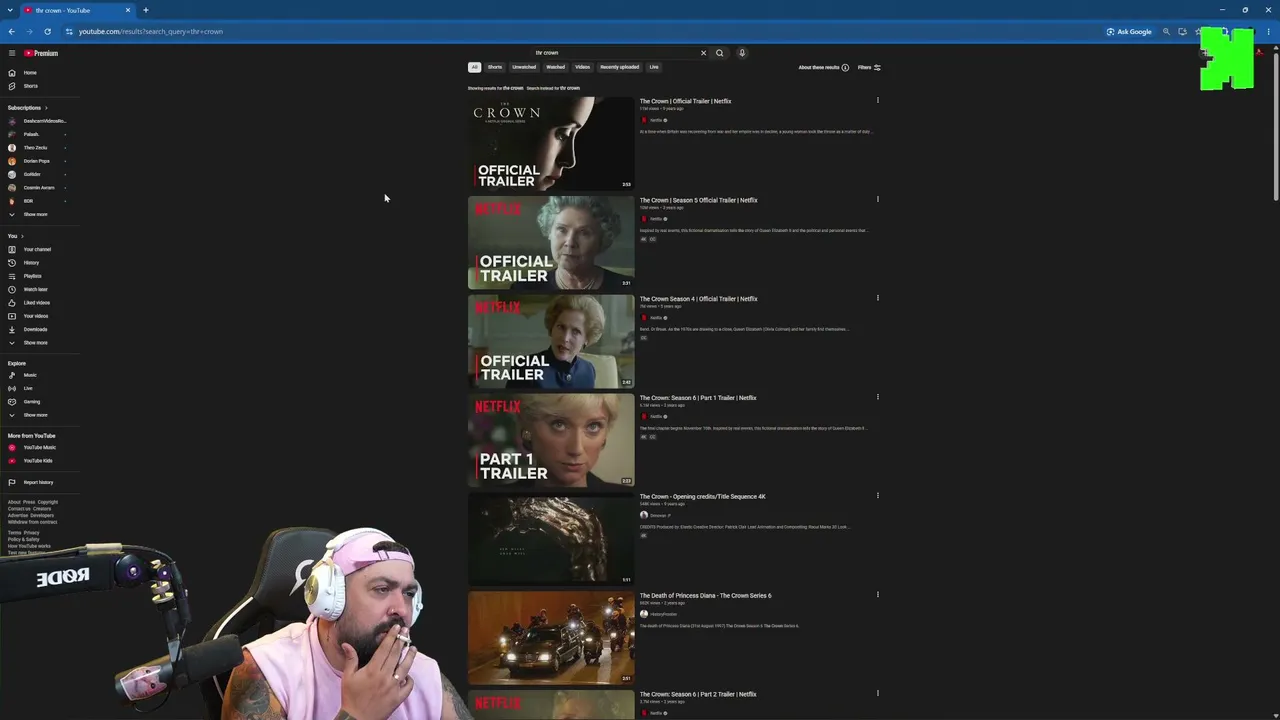Open more options for Season 6 Part 1 trailer
Viewport: 1280px width, 720px height.
pos(878,396)
